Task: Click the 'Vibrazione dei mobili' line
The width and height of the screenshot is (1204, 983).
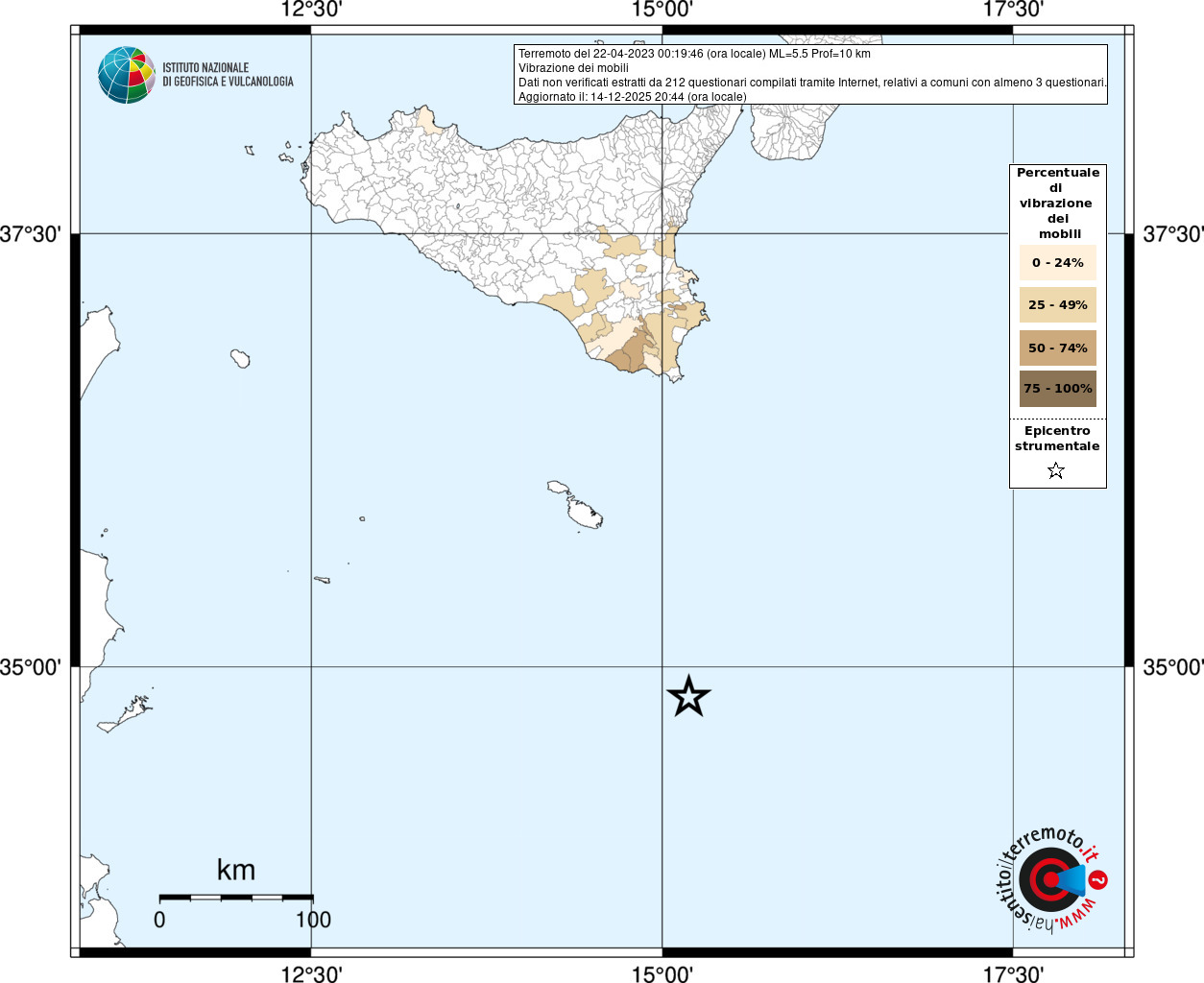Action: [573, 68]
